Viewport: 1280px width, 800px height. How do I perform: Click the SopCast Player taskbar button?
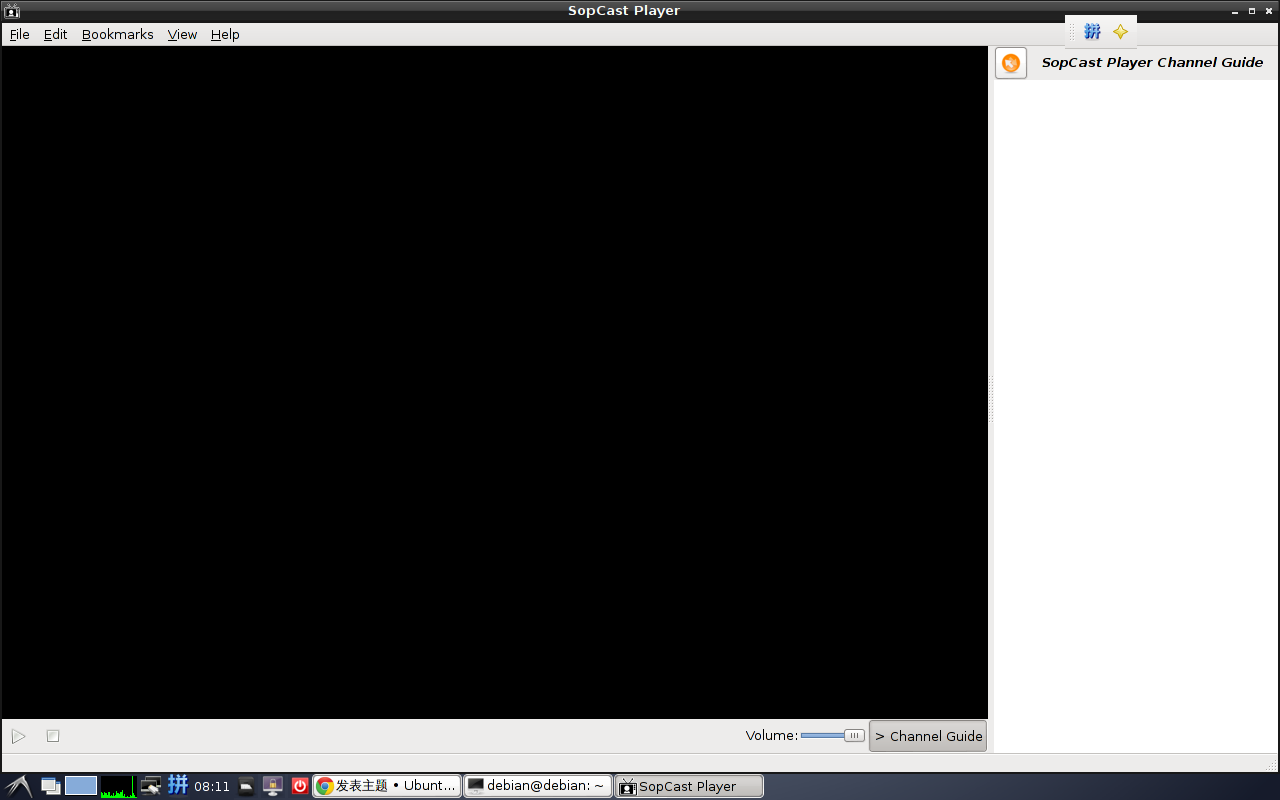[689, 786]
